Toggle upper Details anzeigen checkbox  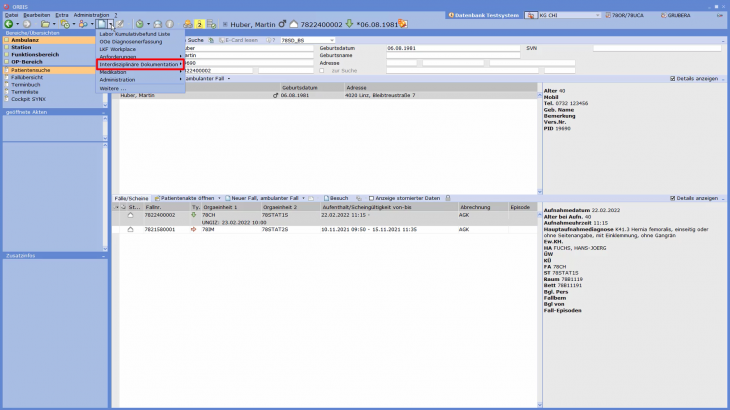[673, 78]
